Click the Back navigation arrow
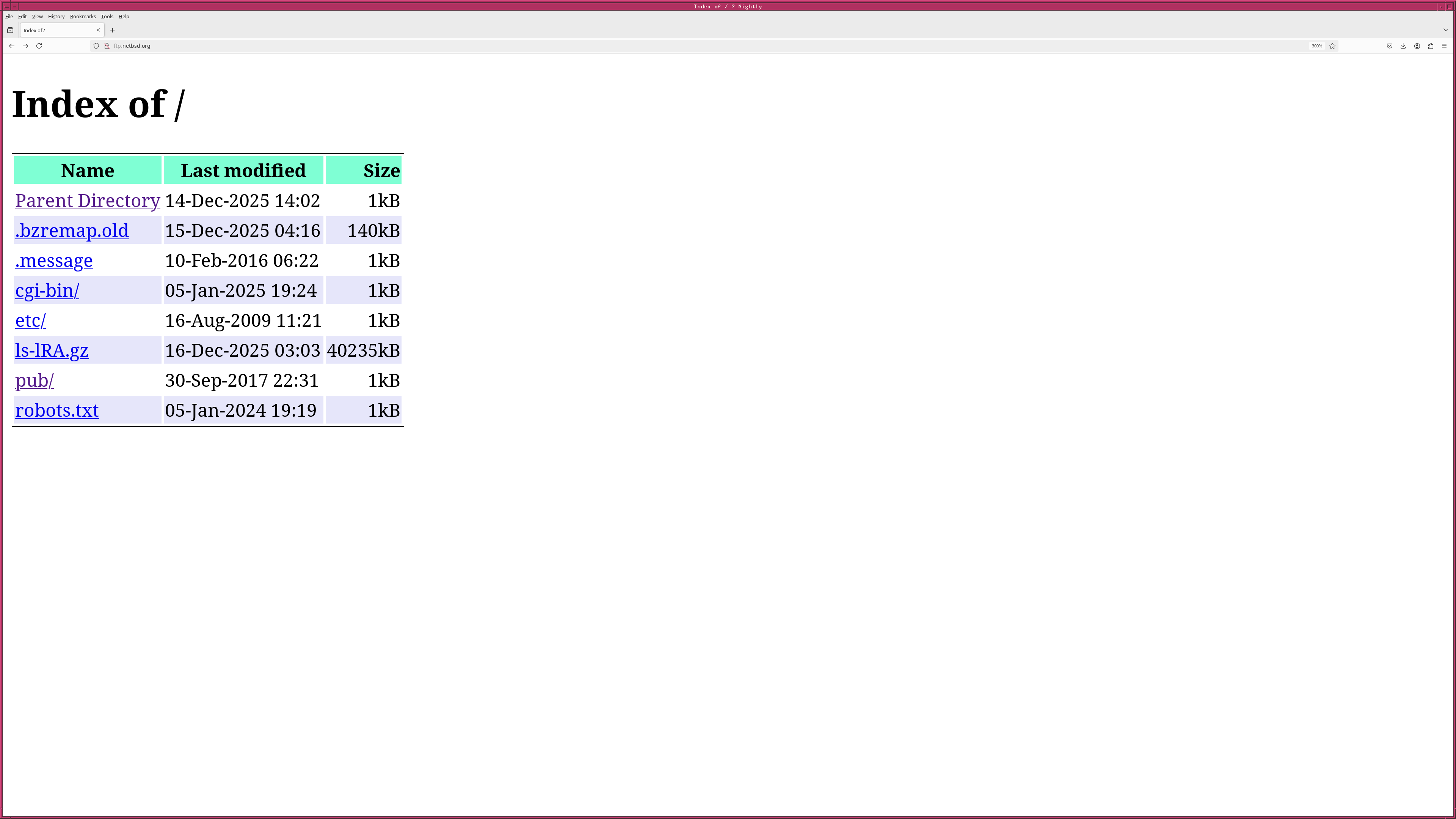The width and height of the screenshot is (1456, 819). [11, 46]
